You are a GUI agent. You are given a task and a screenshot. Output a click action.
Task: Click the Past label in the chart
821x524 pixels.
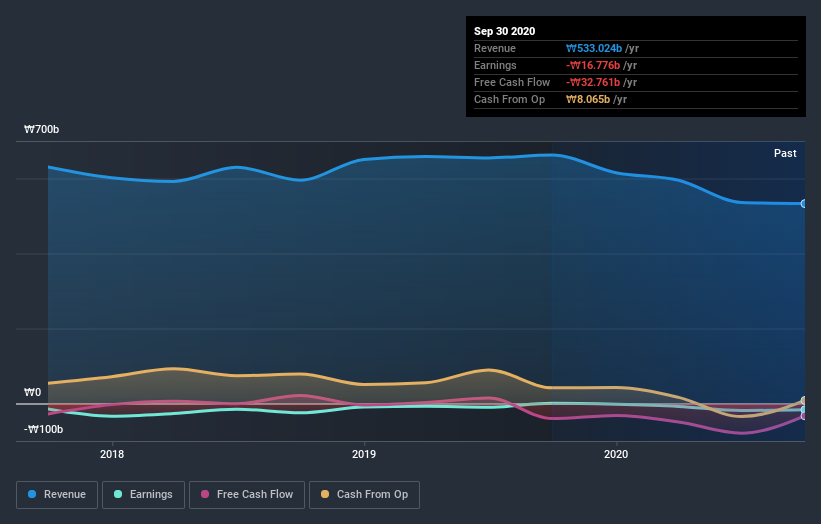point(785,153)
